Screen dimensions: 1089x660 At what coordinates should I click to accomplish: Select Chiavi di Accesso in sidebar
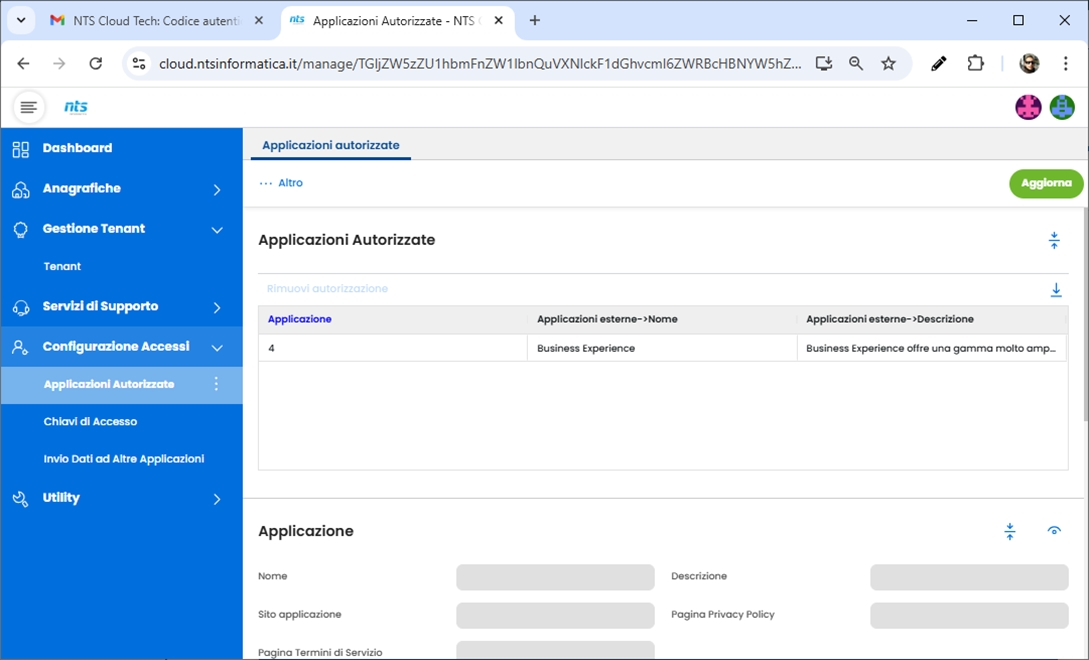(90, 422)
